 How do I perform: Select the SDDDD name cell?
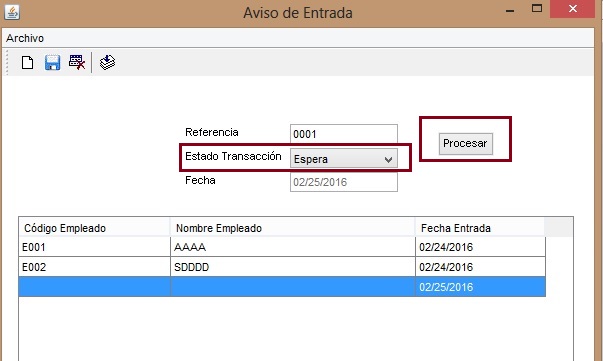(293, 267)
